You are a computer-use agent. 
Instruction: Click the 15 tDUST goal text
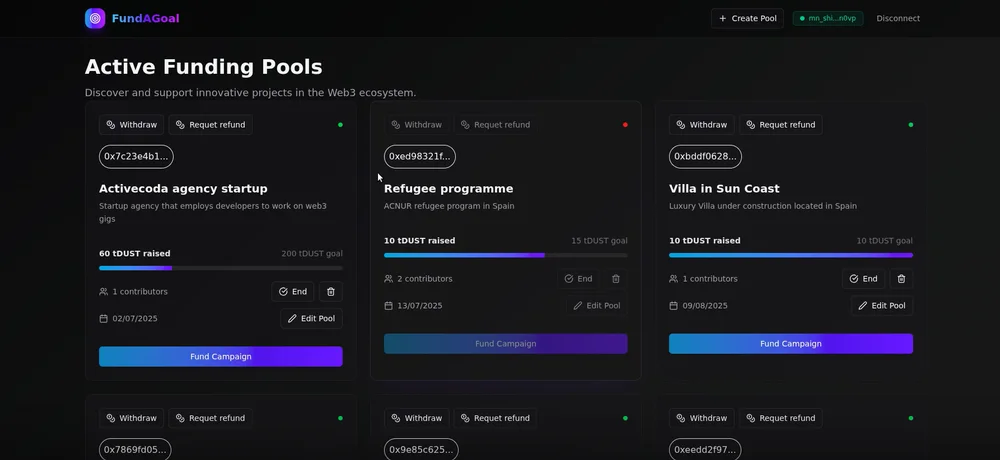tap(599, 241)
